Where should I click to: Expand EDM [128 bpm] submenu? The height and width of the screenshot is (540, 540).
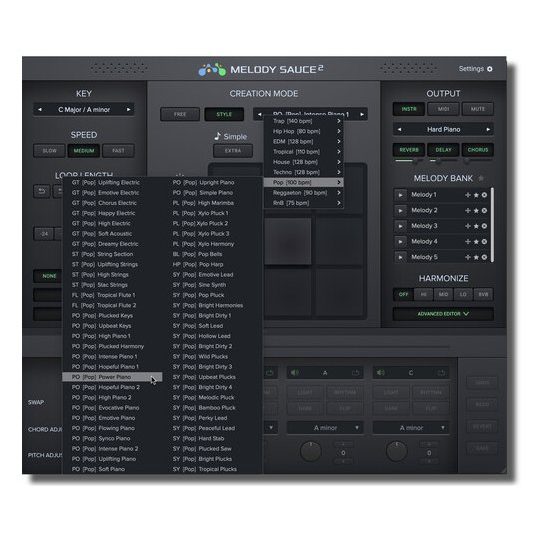click(x=303, y=142)
